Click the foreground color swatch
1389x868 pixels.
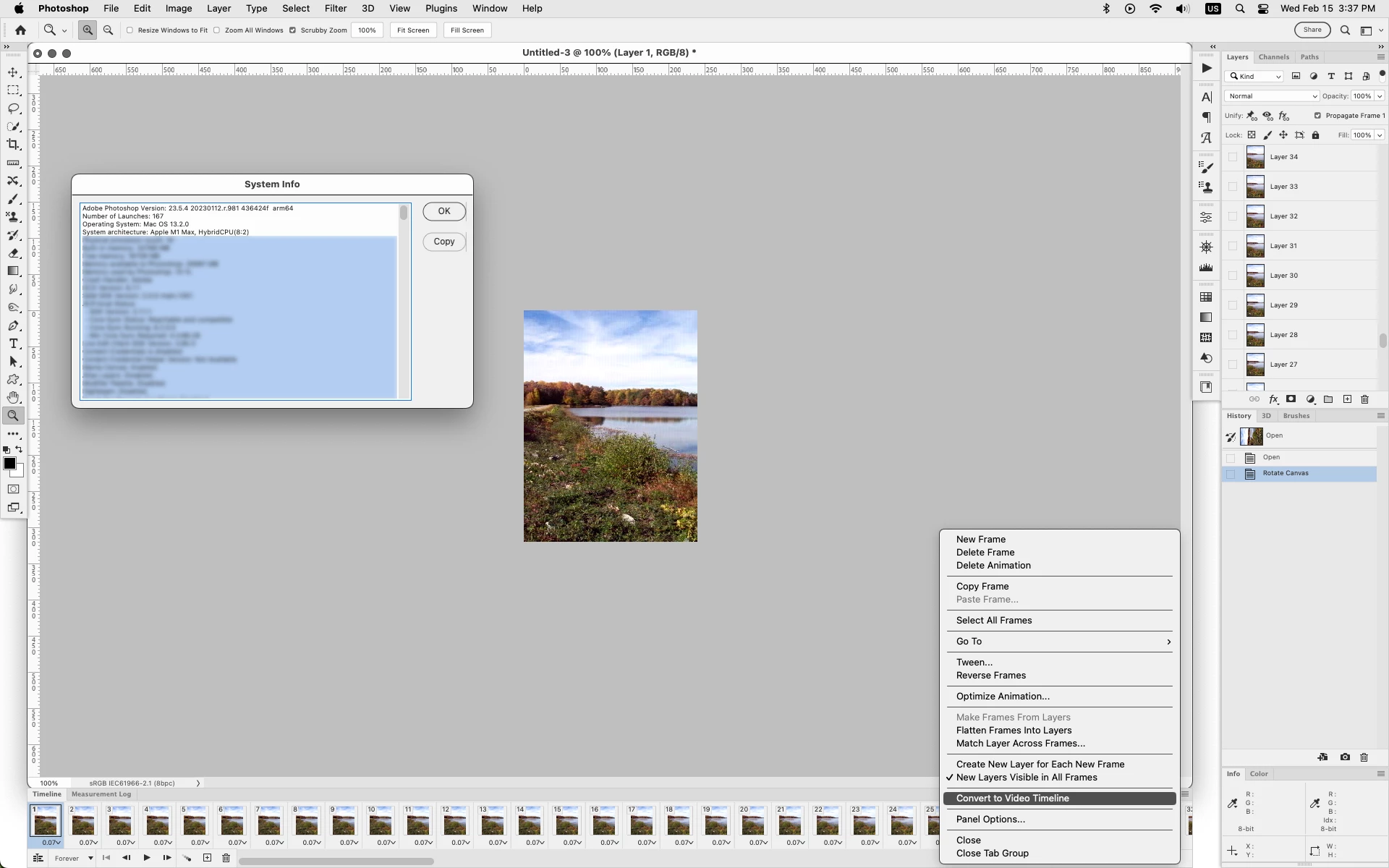click(9, 464)
